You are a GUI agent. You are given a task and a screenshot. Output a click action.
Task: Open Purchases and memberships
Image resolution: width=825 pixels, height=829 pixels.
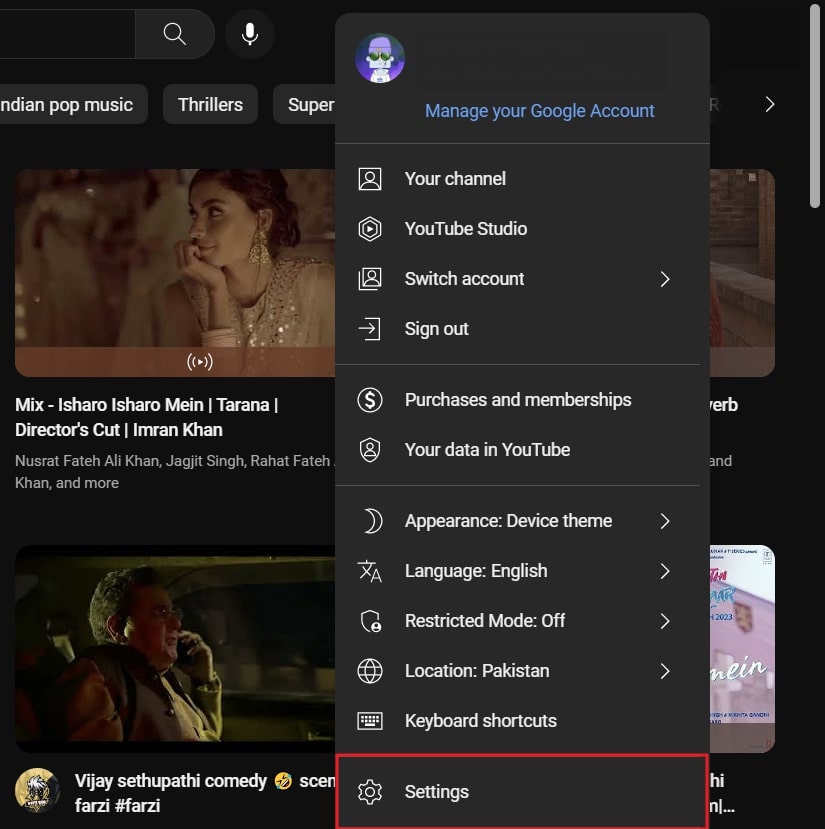pyautogui.click(x=522, y=400)
